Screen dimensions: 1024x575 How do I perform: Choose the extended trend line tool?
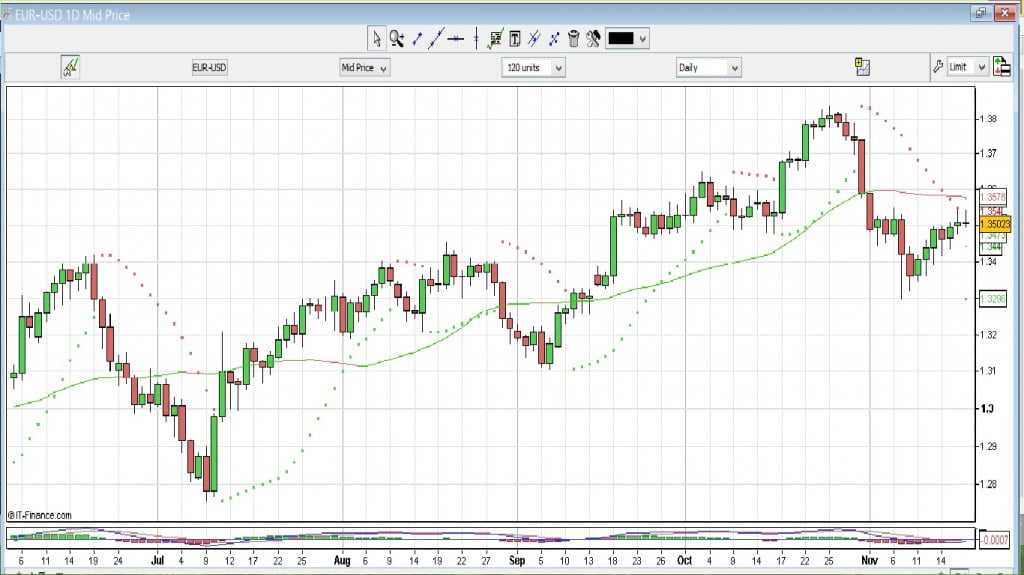pos(436,39)
